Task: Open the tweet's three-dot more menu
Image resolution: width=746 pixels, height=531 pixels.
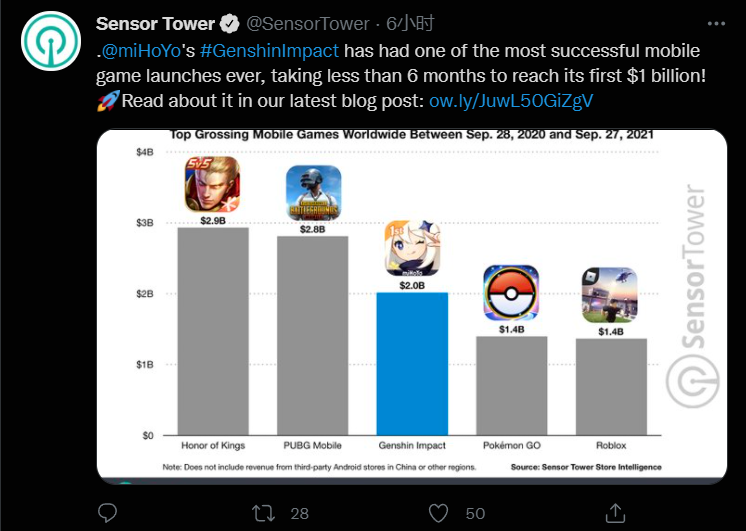Action: [716, 24]
